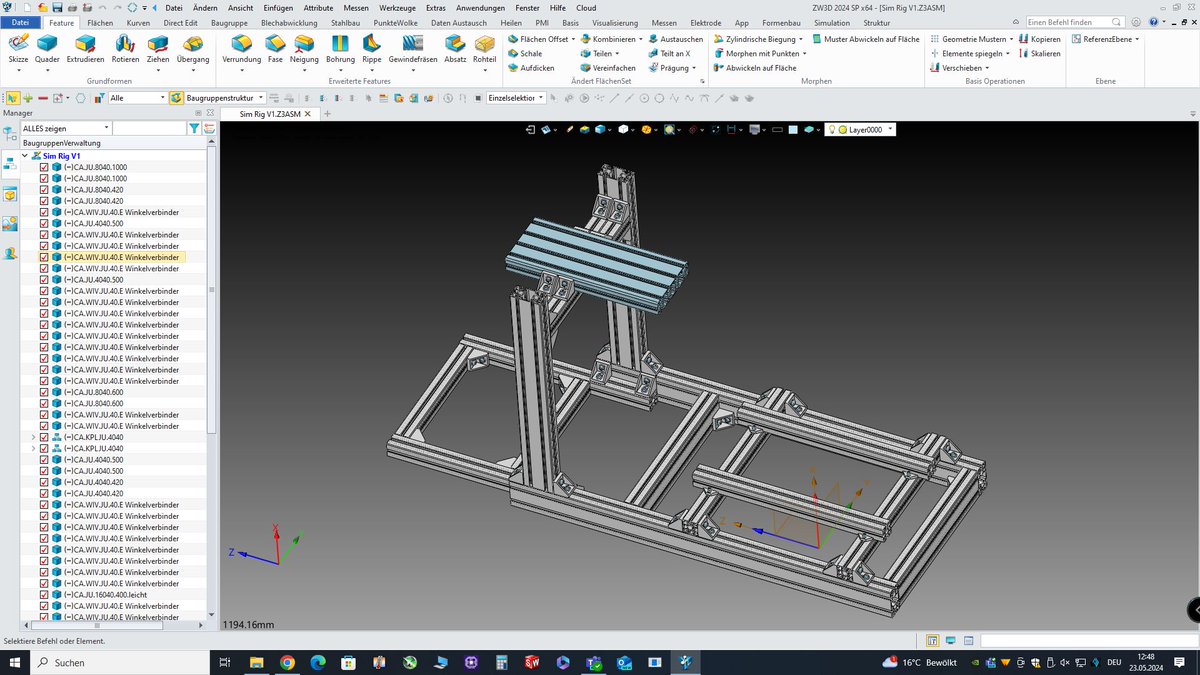Click the filter funnel icon in Manager

click(194, 128)
